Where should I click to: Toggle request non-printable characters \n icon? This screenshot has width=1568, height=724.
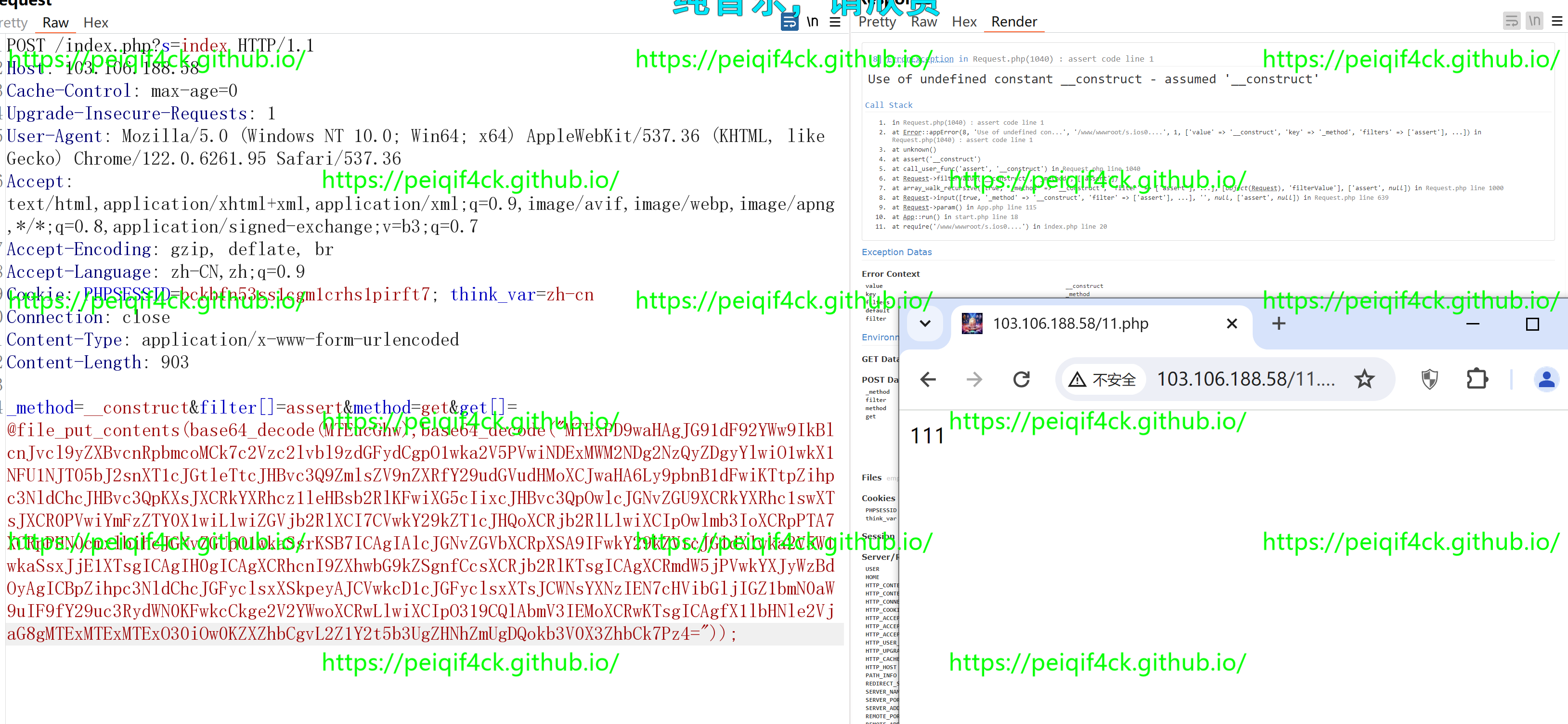pos(813,22)
